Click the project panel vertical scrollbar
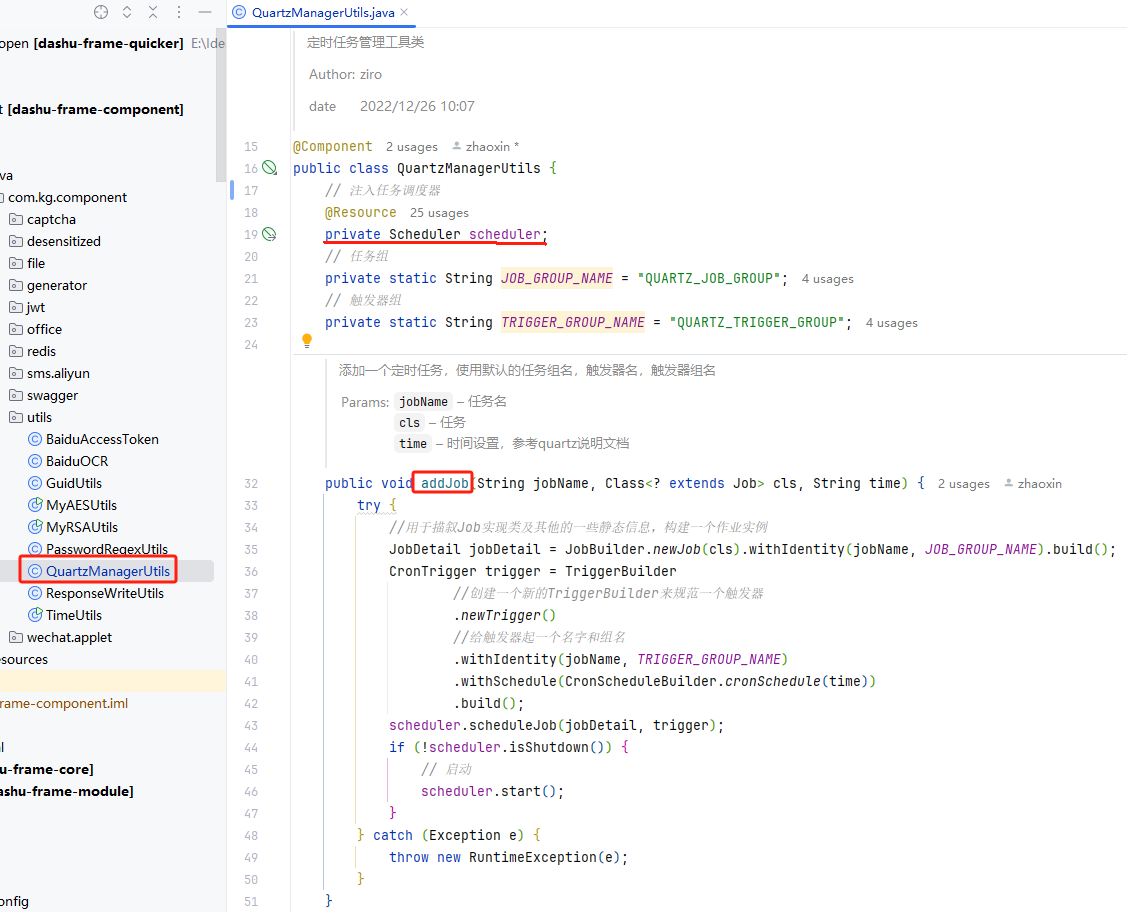Viewport: 1127px width, 912px height. (x=221, y=106)
